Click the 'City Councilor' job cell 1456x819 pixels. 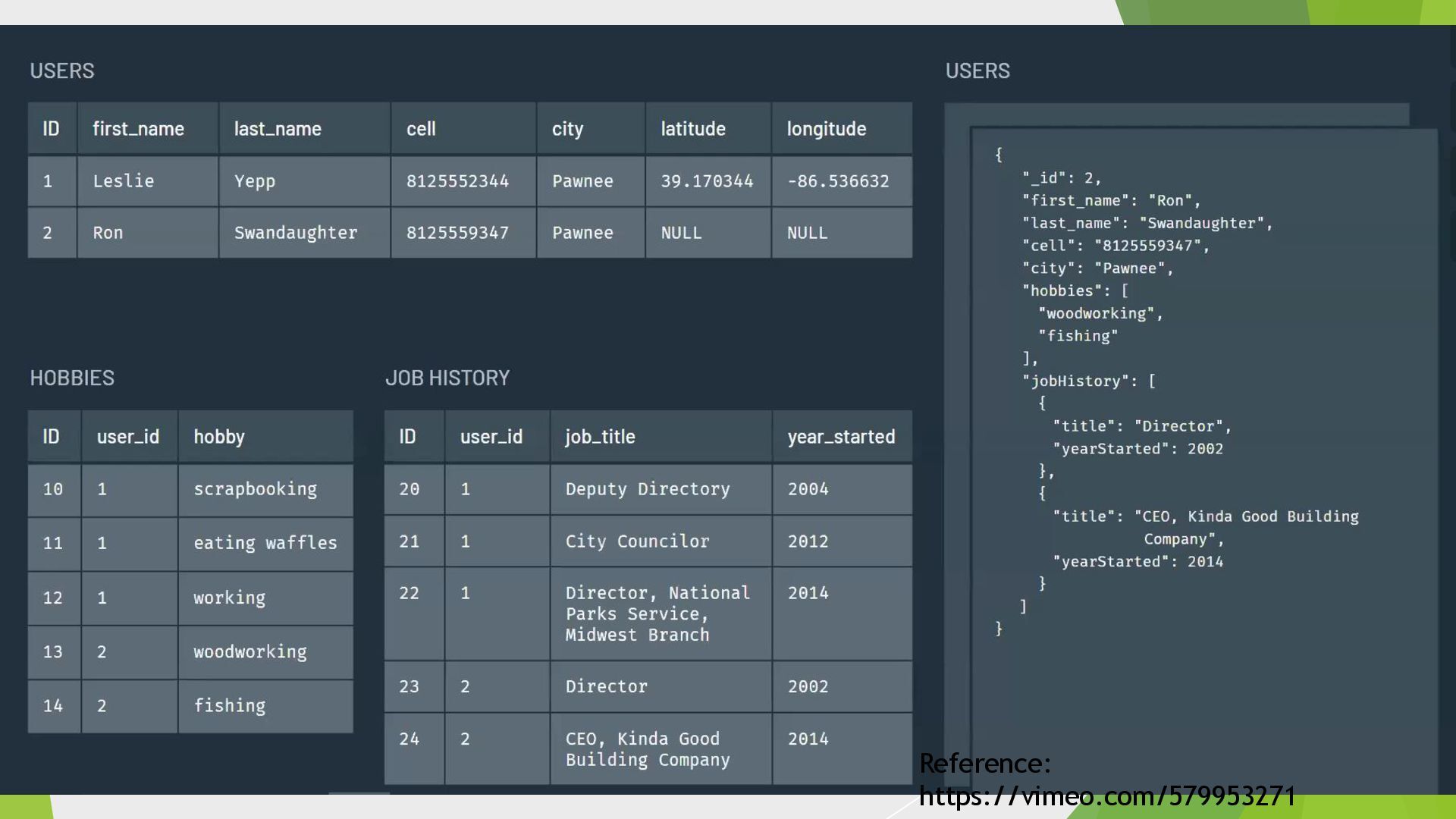point(661,541)
